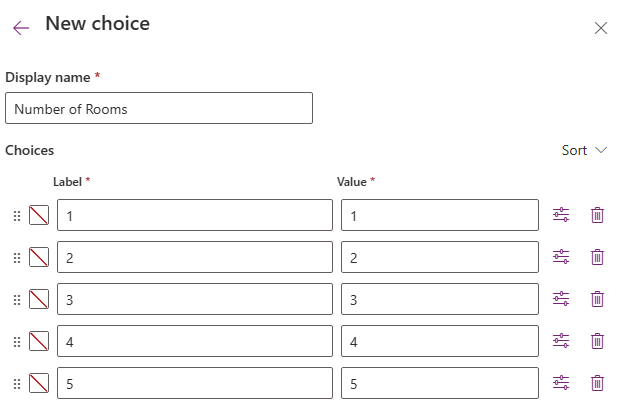Open additional properties for choice 3
Viewport: 624px width, 416px height.
pyautogui.click(x=561, y=299)
